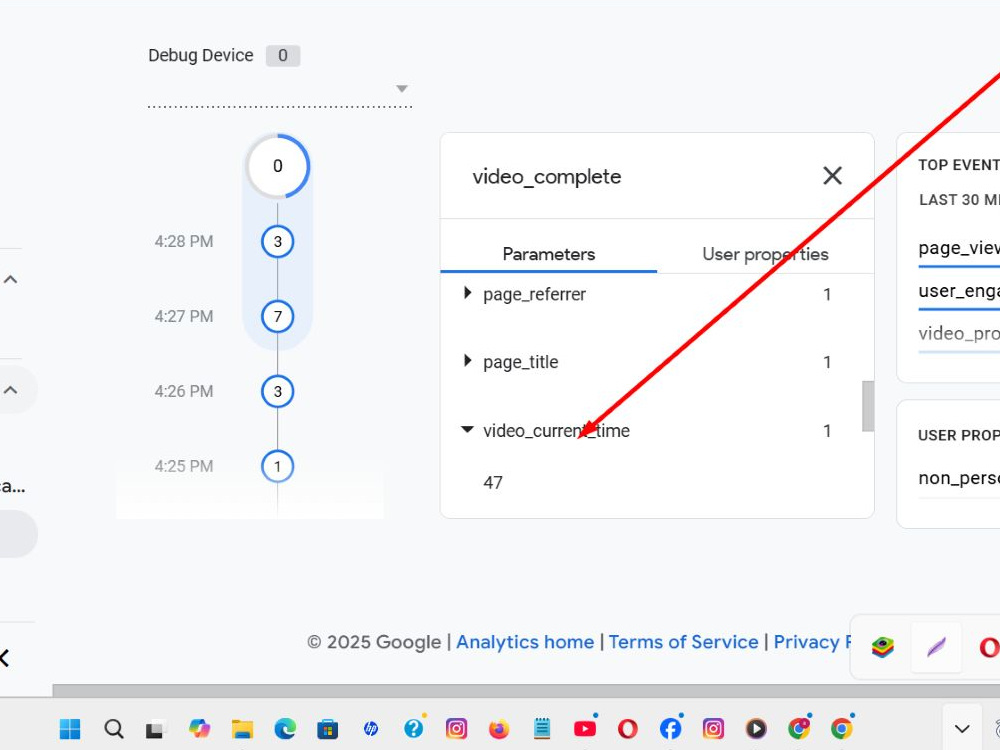Open the Instagram icon beside Firefox

pyautogui.click(x=456, y=729)
